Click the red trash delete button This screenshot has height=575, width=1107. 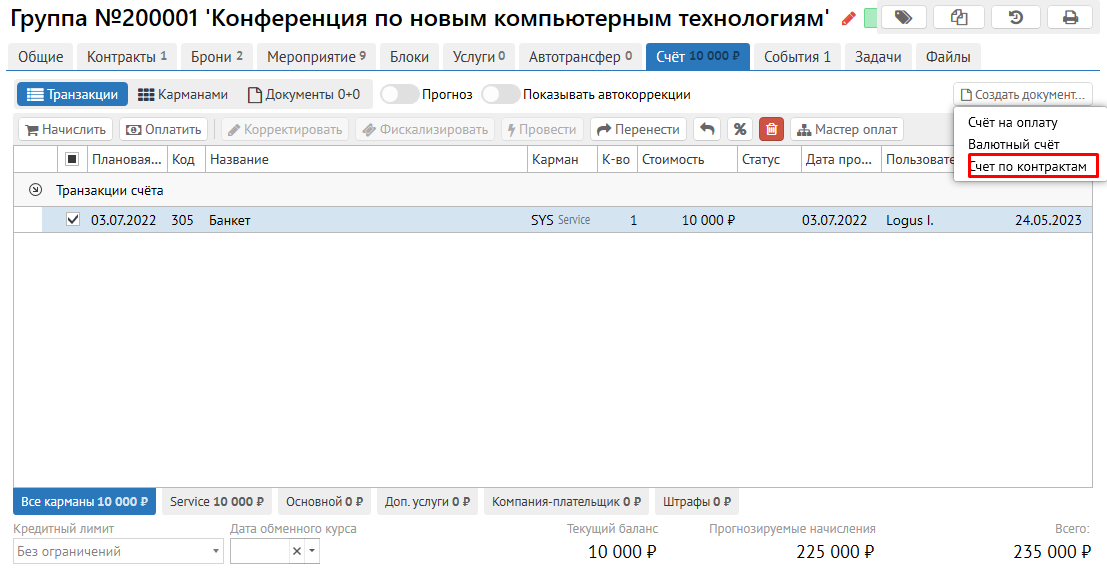coord(772,129)
